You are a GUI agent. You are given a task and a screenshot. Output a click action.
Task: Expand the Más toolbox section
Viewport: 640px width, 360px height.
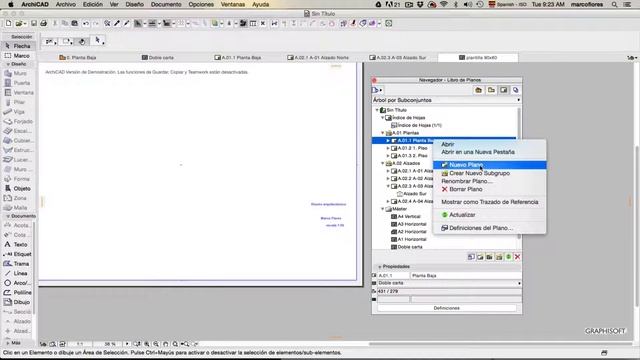[x=8, y=343]
